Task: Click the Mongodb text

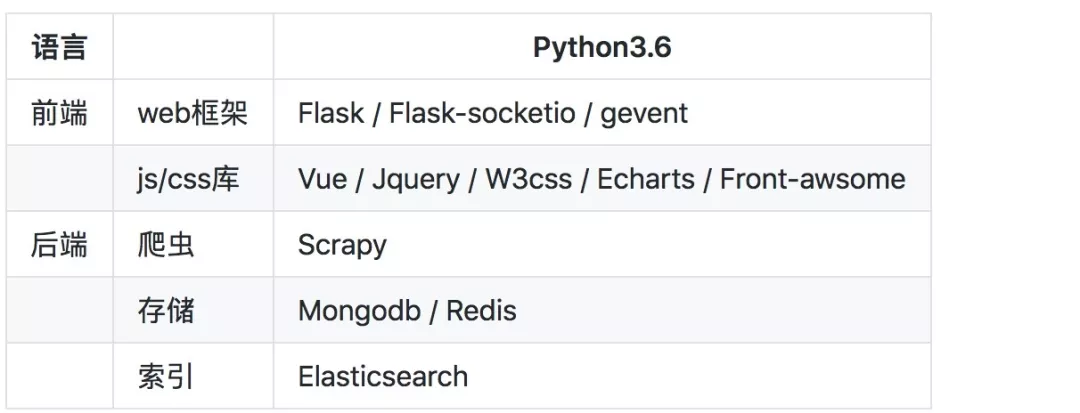Action: coord(358,311)
